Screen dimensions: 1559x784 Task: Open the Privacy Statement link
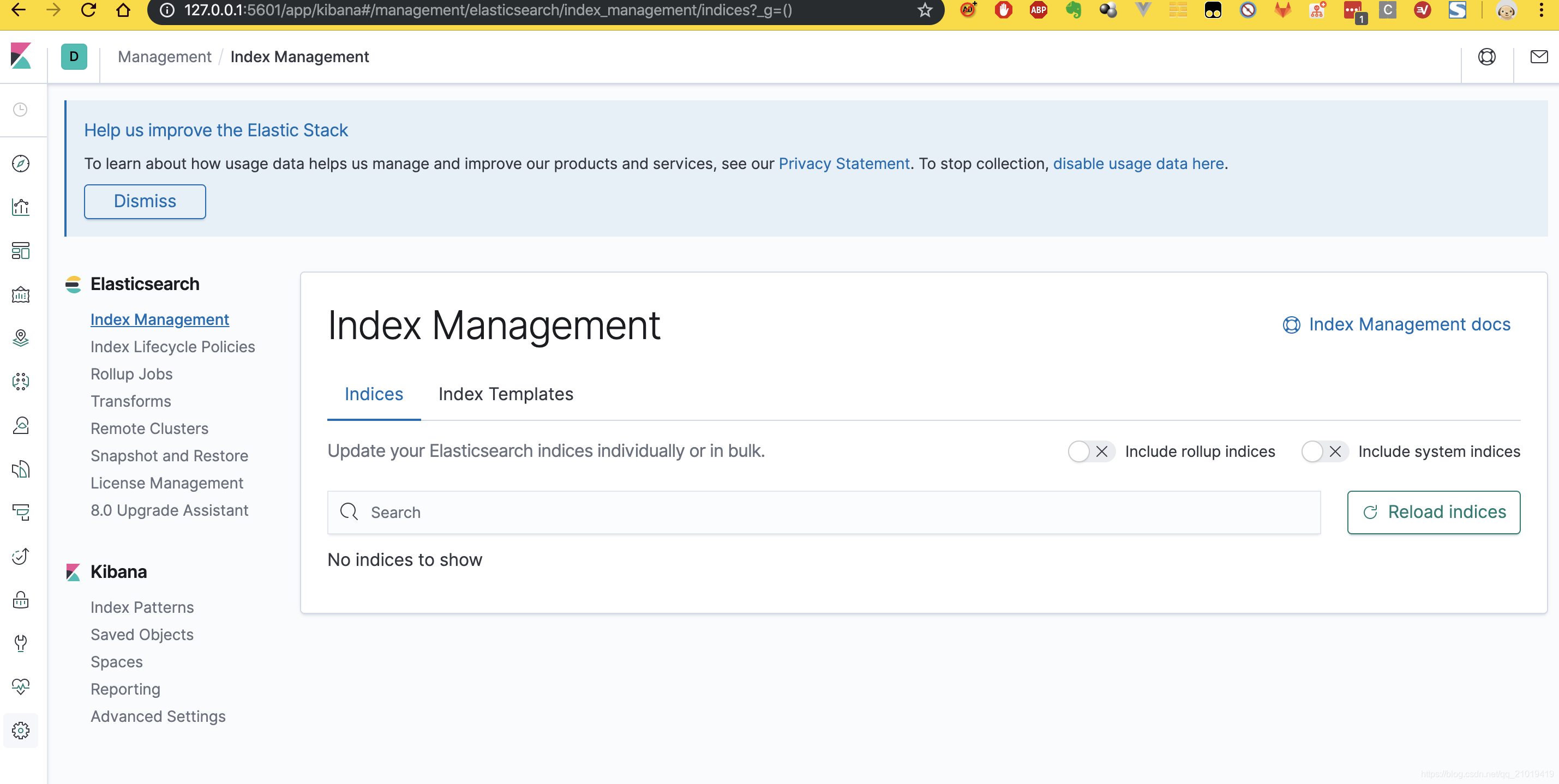844,164
